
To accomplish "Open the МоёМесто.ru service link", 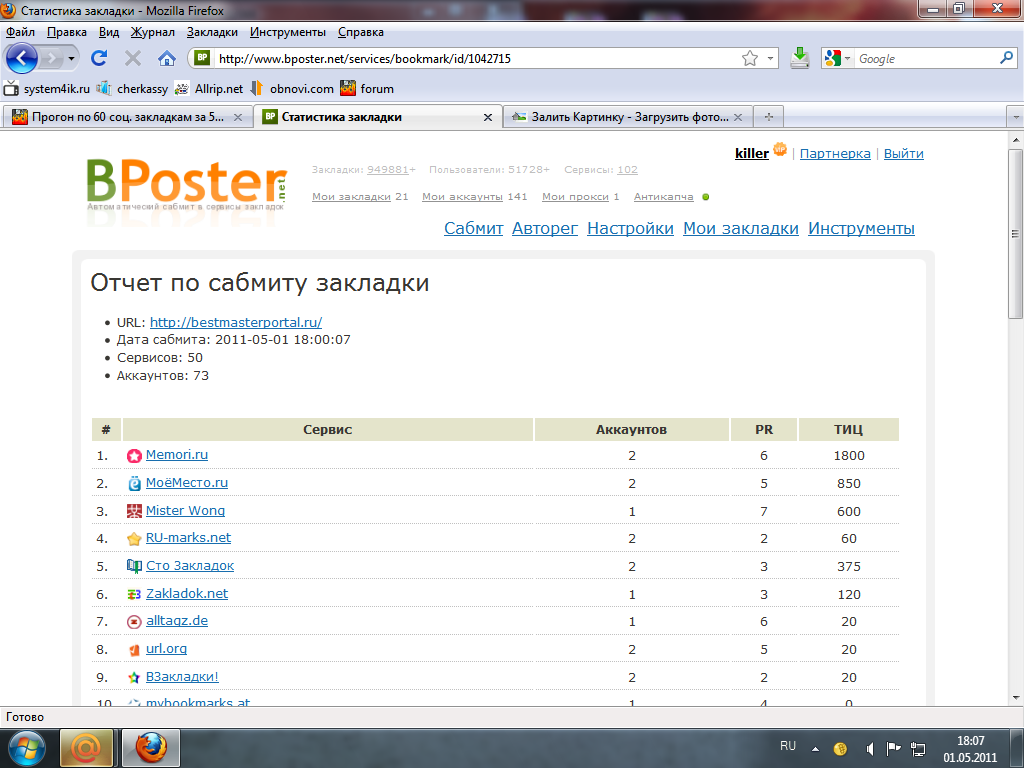I will [187, 483].
